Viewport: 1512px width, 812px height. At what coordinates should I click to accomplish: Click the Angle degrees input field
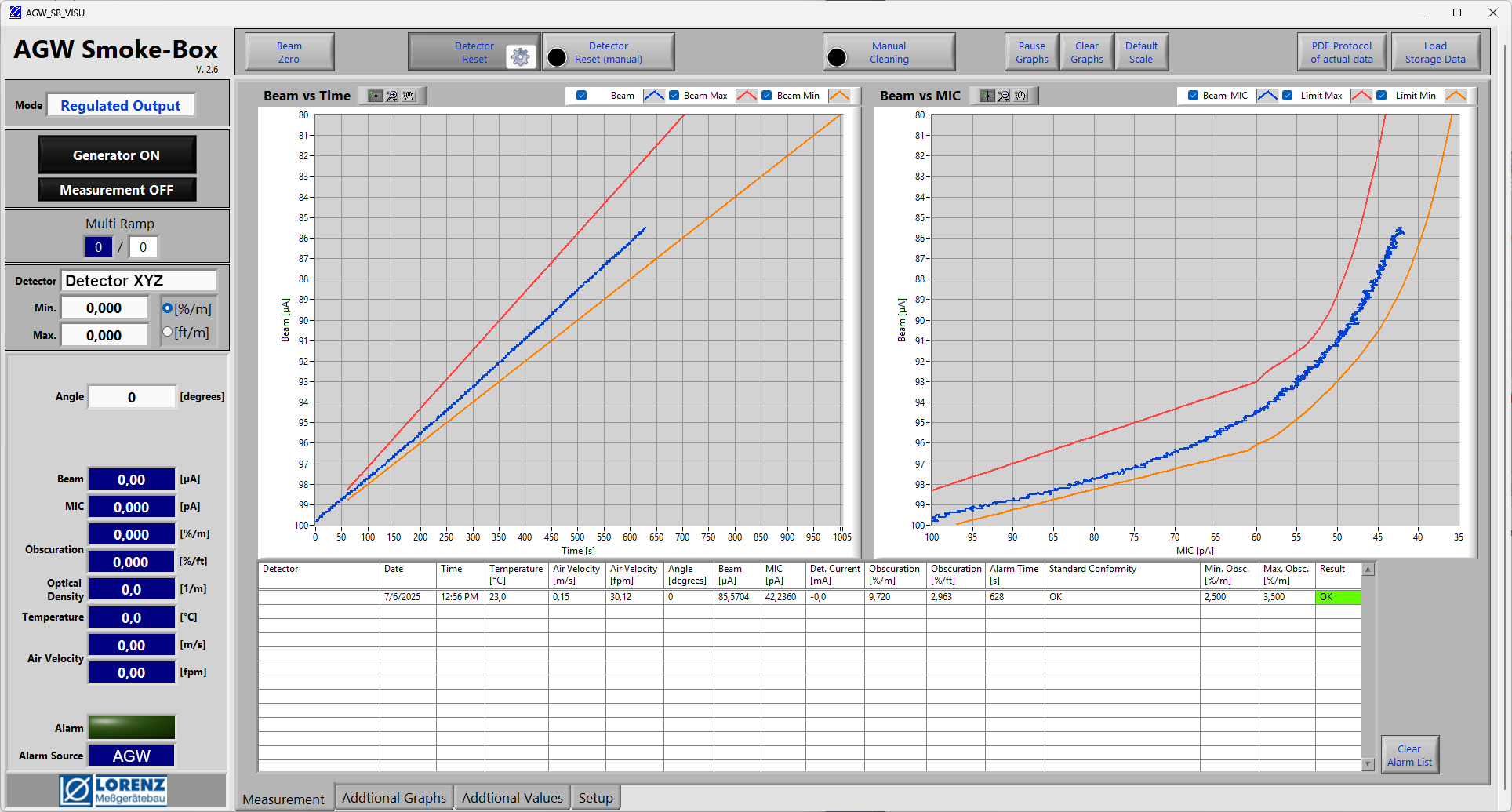pyautogui.click(x=132, y=397)
